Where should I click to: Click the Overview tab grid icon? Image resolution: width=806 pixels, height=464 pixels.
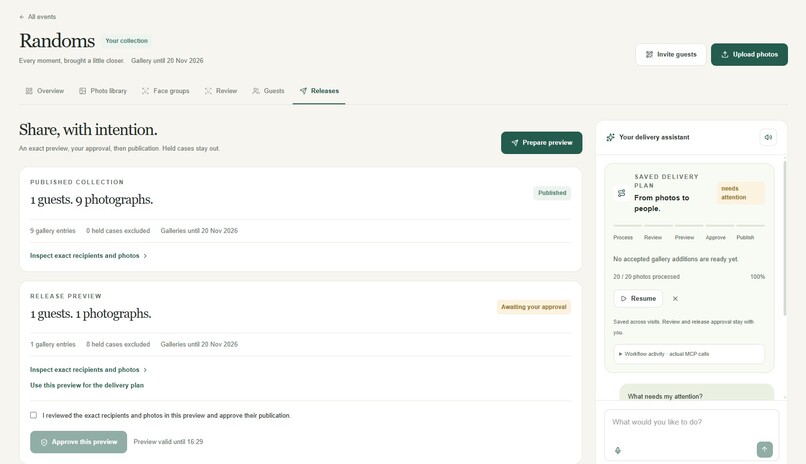tap(29, 91)
